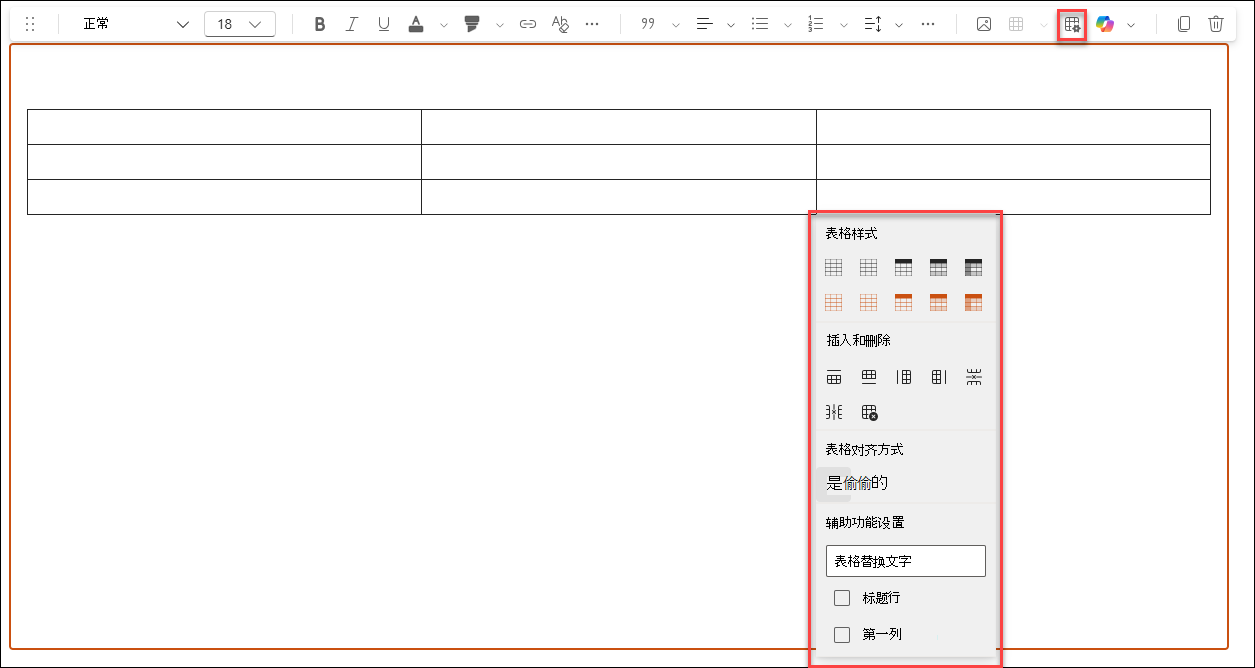
Task: Click the 辅助功能设置 section heading
Action: [865, 522]
